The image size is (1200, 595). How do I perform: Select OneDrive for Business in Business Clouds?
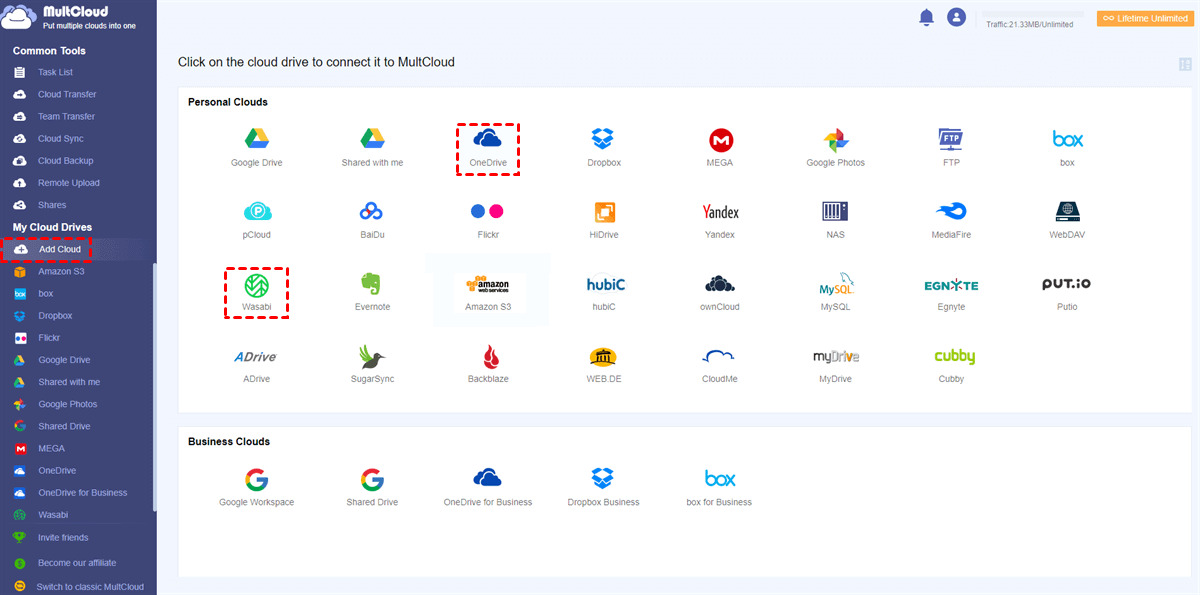tap(488, 487)
